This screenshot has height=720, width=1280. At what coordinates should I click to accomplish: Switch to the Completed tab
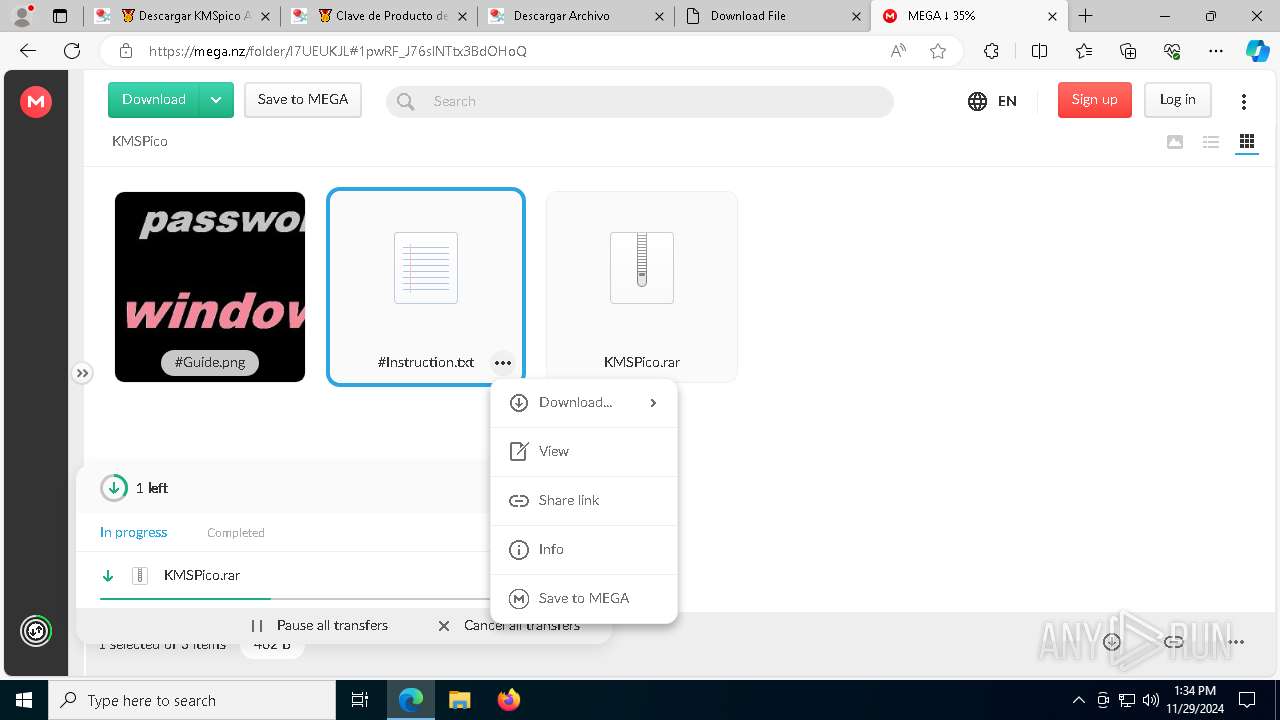(236, 533)
